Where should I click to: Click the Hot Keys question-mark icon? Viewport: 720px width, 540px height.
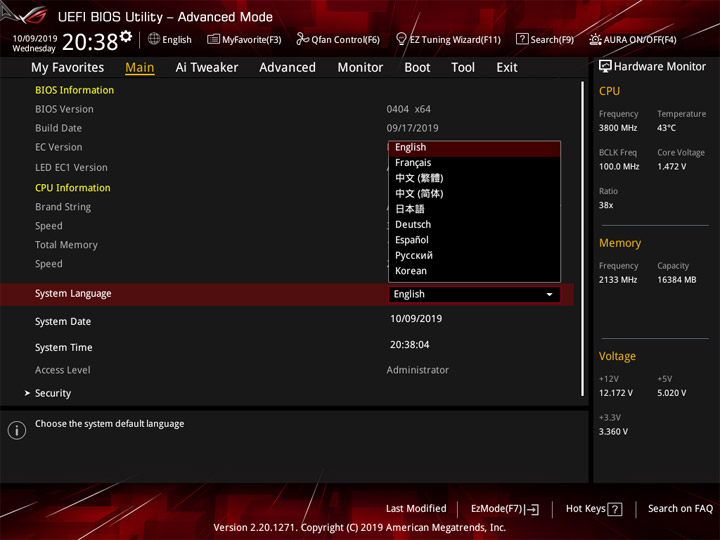[615, 509]
